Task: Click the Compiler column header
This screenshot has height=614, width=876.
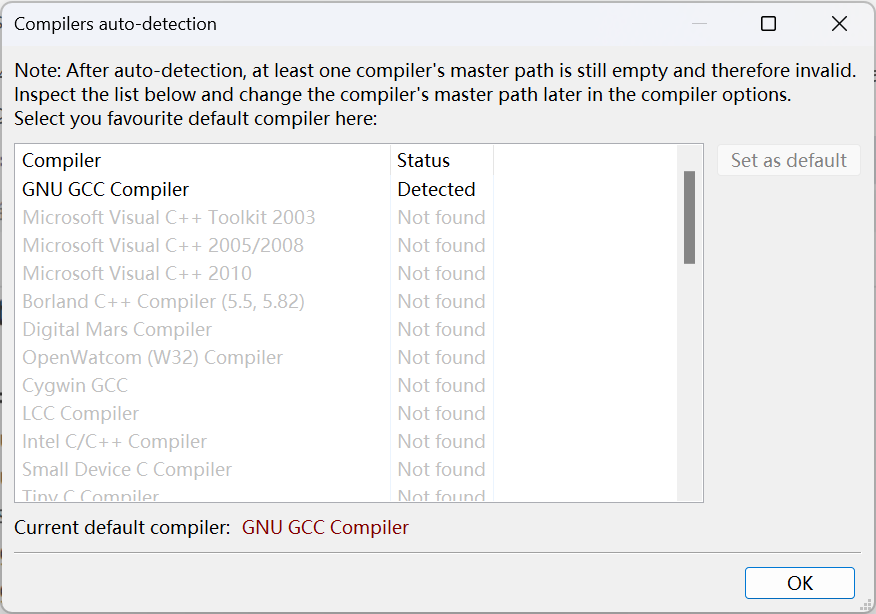Action: coord(203,160)
